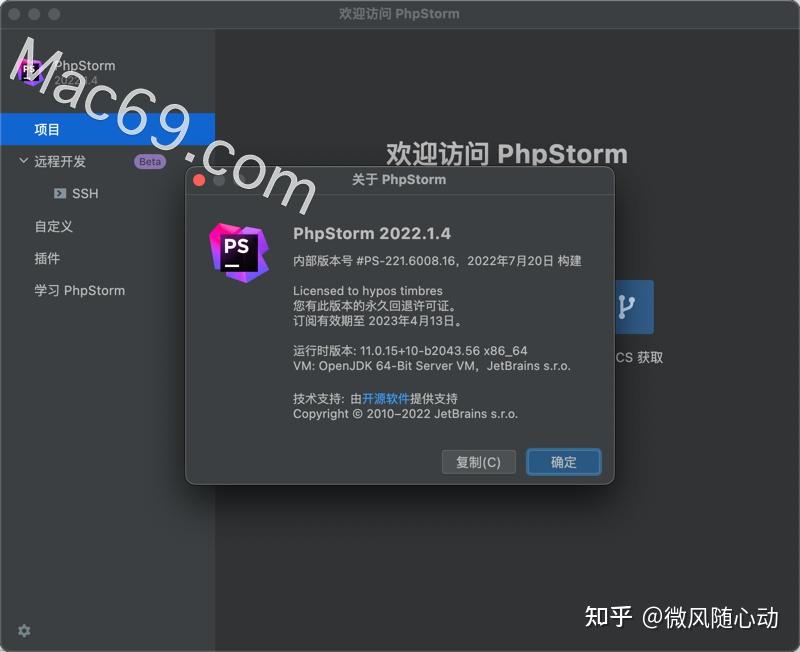The width and height of the screenshot is (800, 652).
Task: Open Settings via the gear icon
Action: pyautogui.click(x=24, y=631)
